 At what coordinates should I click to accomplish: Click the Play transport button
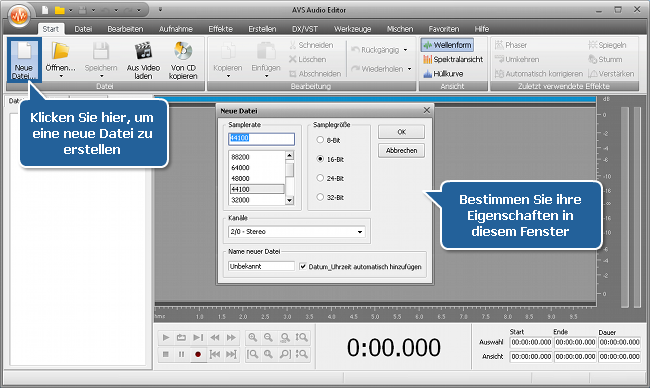pos(166,337)
